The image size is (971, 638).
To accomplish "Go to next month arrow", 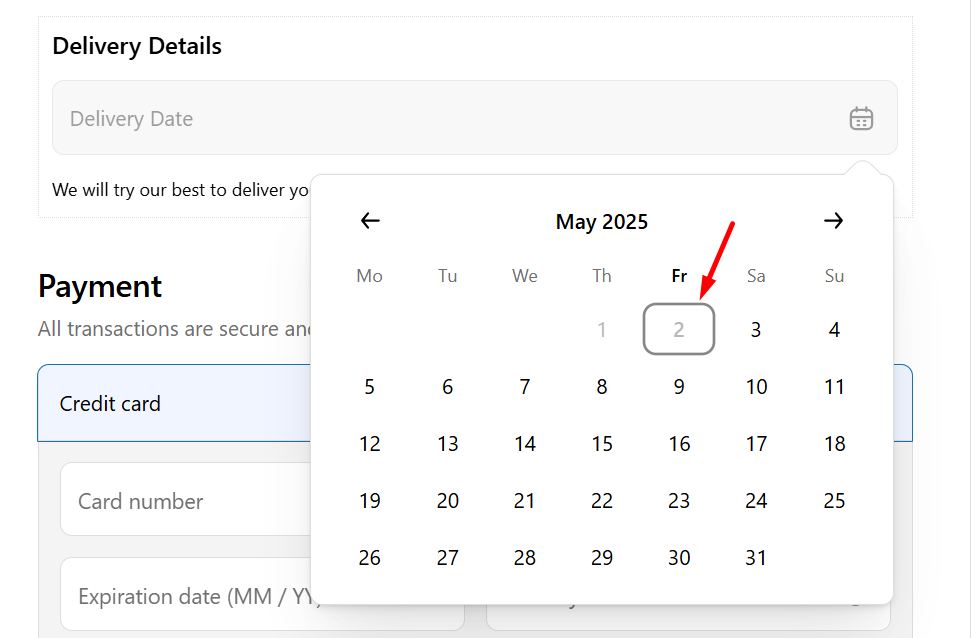I will pos(834,221).
